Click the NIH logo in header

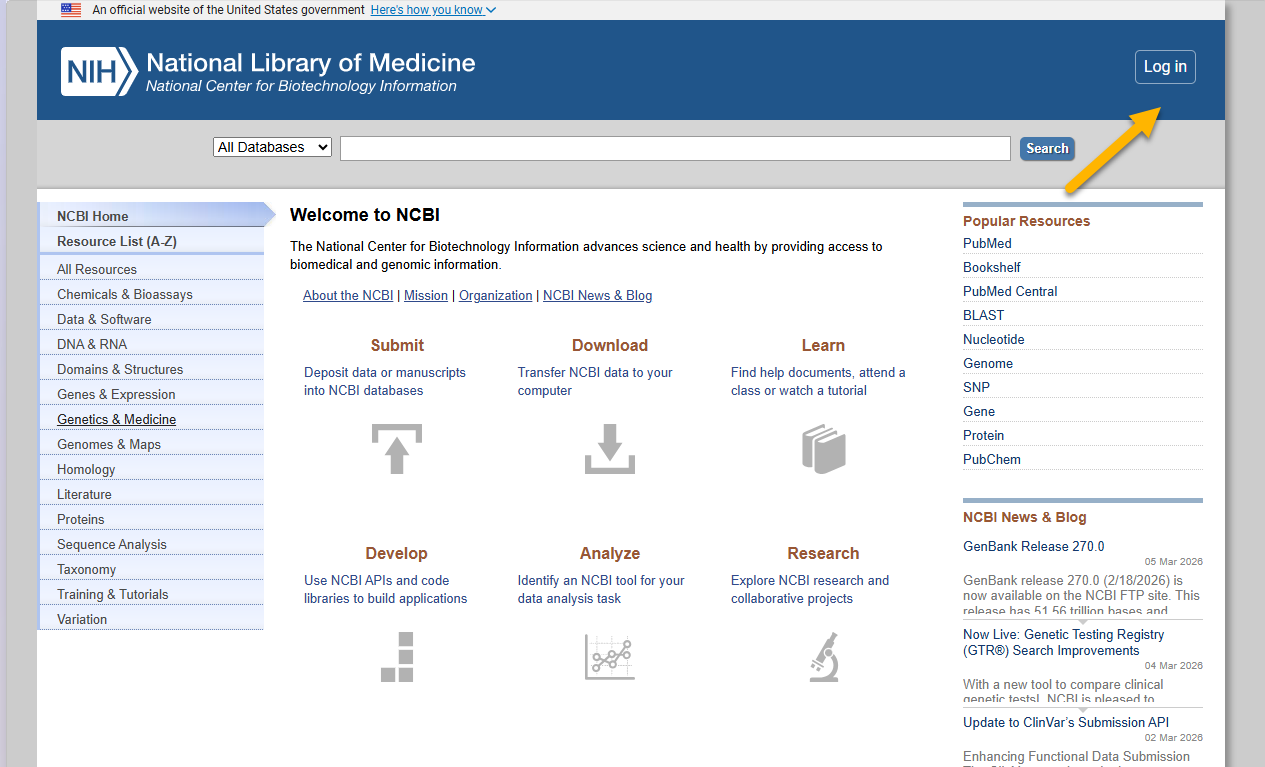[x=99, y=71]
